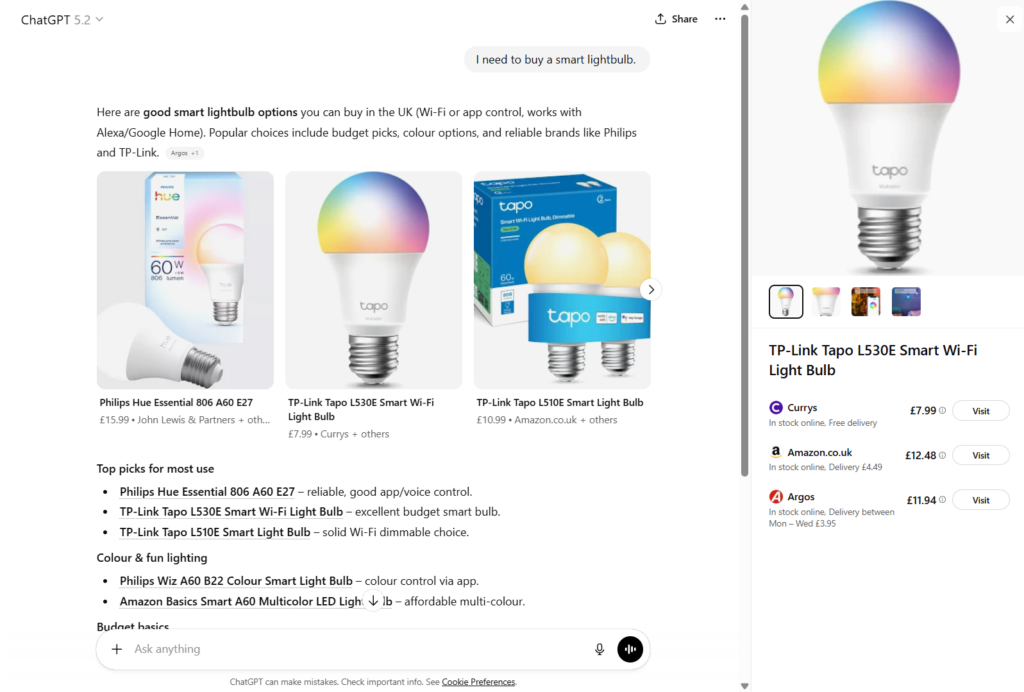
Task: Open the Philips Hue Essential 806 A60 E27 link
Action: pyautogui.click(x=207, y=491)
